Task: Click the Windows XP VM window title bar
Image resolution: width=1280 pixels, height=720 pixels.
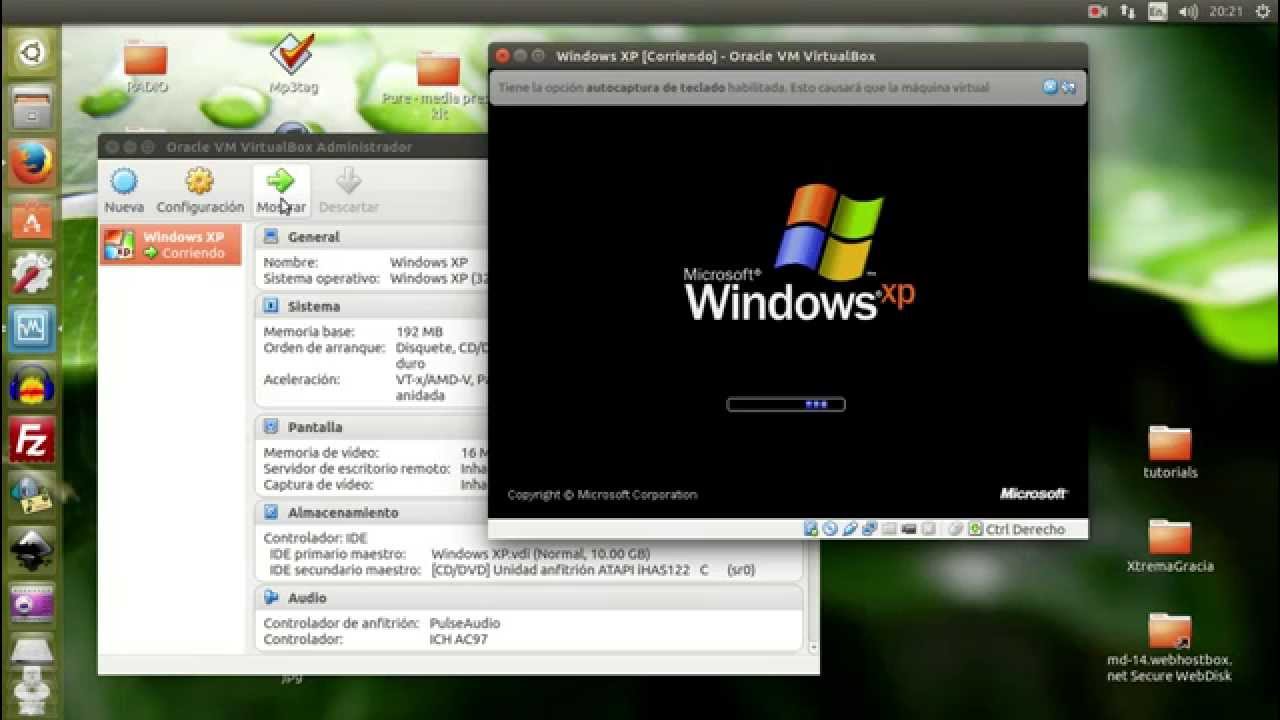Action: pos(788,56)
